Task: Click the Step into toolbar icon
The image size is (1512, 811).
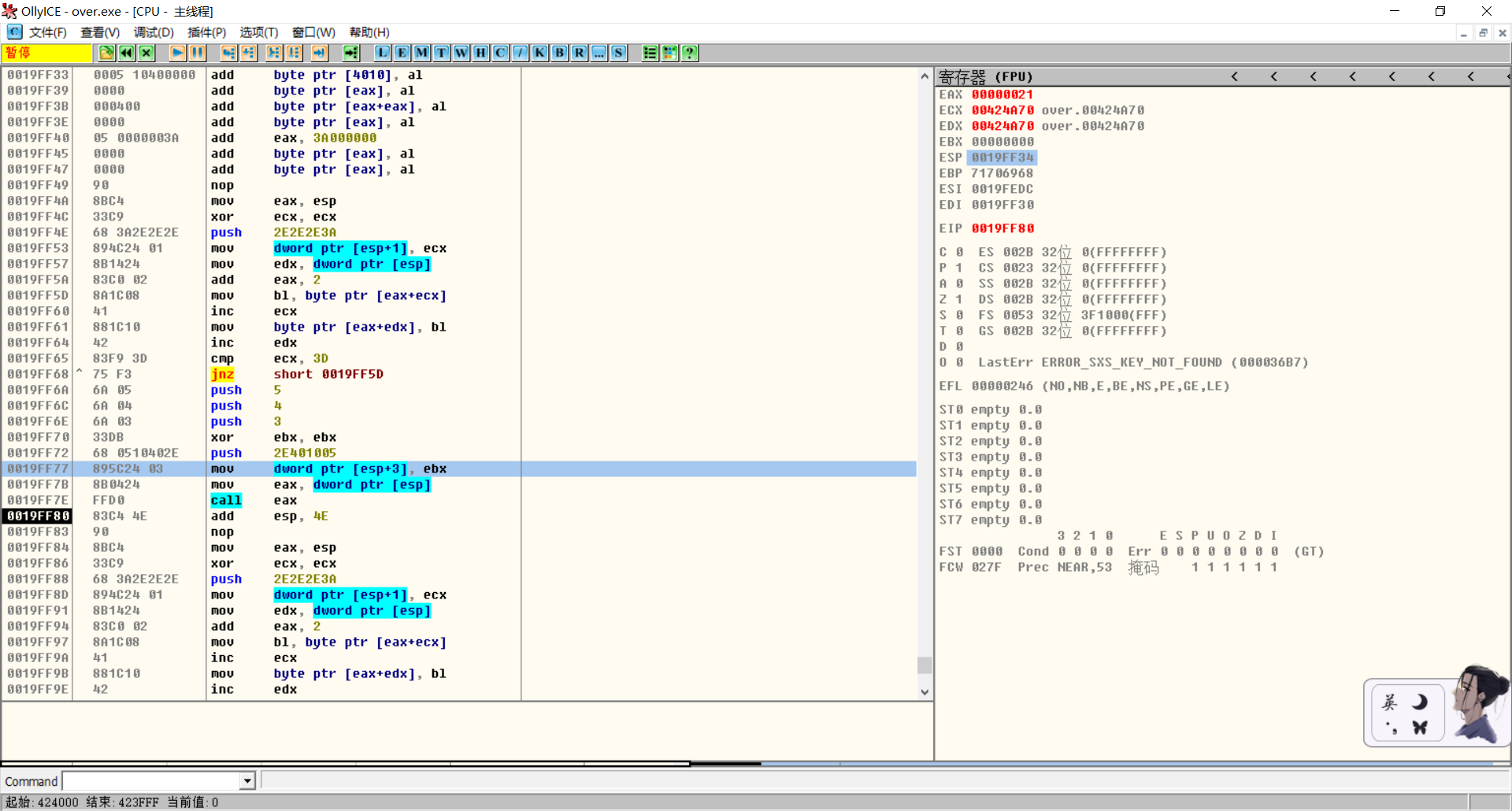Action: [228, 53]
